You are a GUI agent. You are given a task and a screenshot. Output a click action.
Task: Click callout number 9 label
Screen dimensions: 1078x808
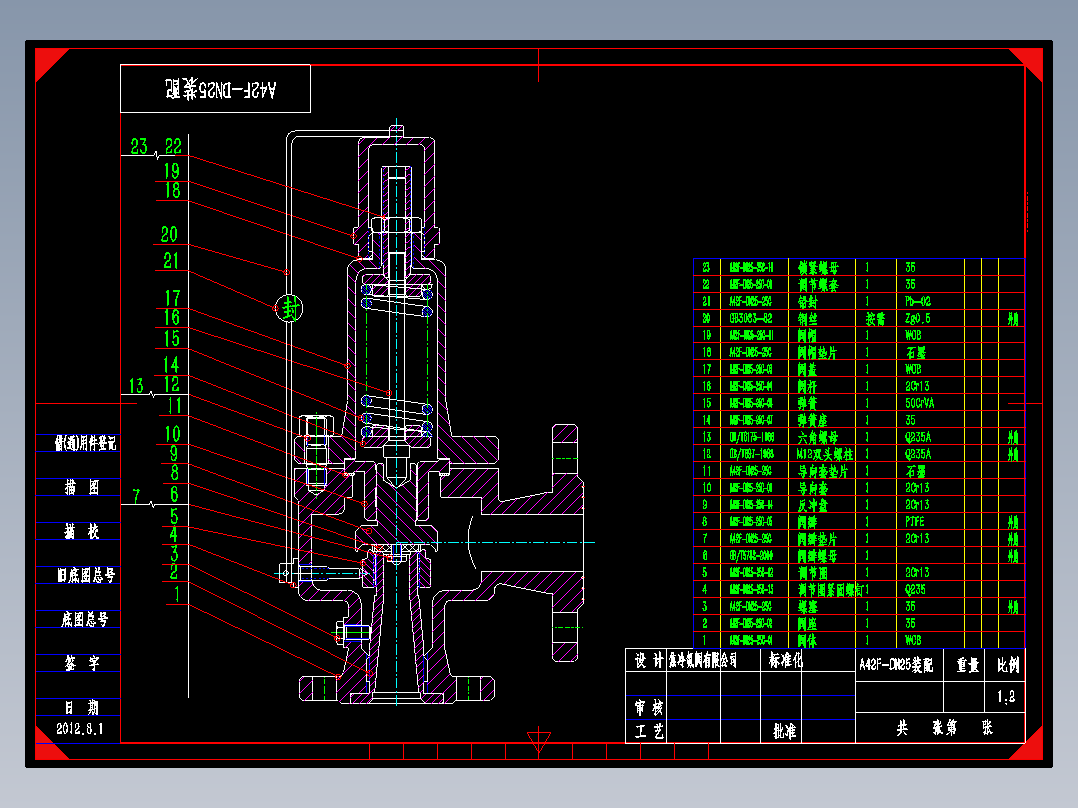pos(174,453)
